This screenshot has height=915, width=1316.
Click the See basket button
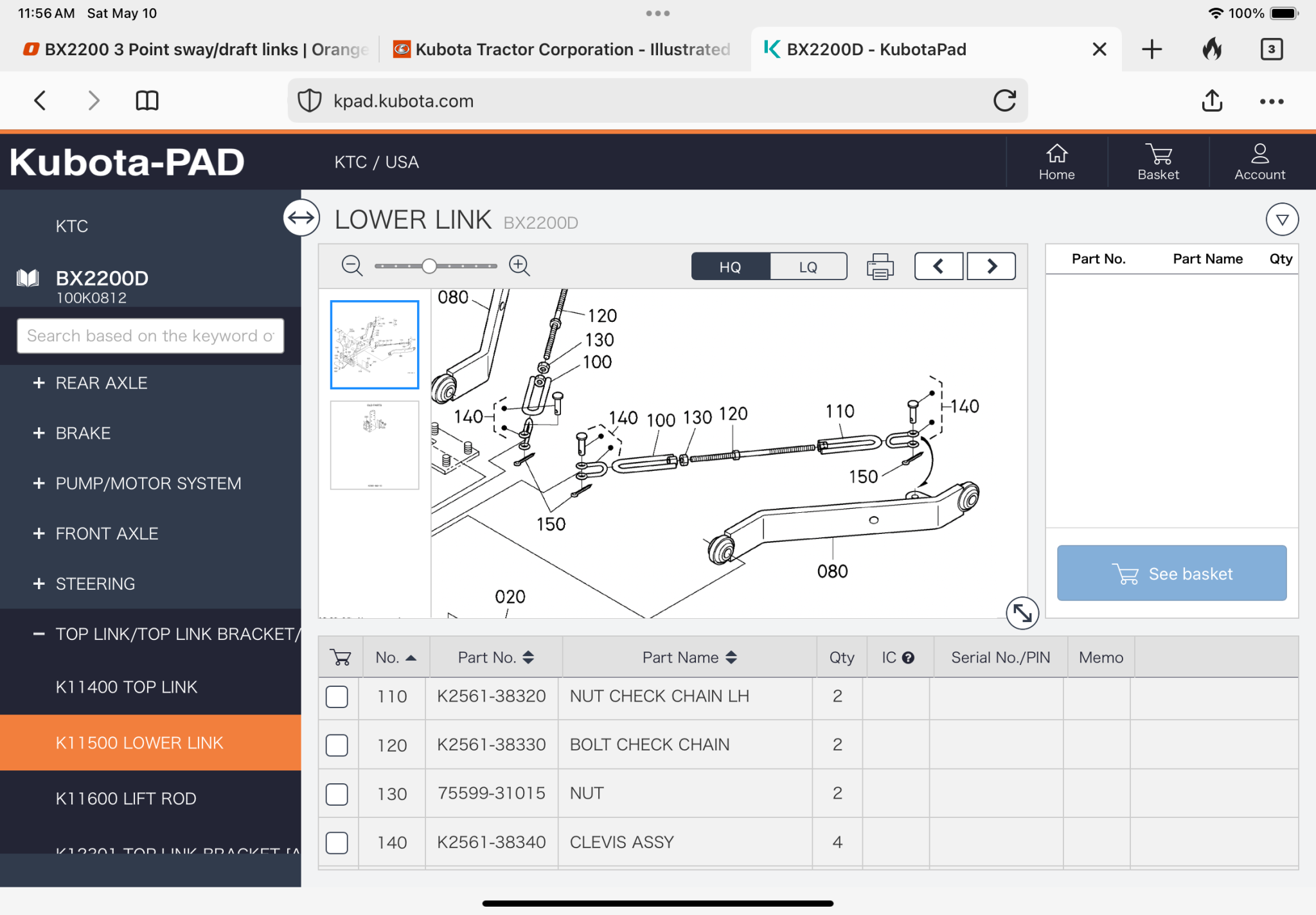(1171, 573)
